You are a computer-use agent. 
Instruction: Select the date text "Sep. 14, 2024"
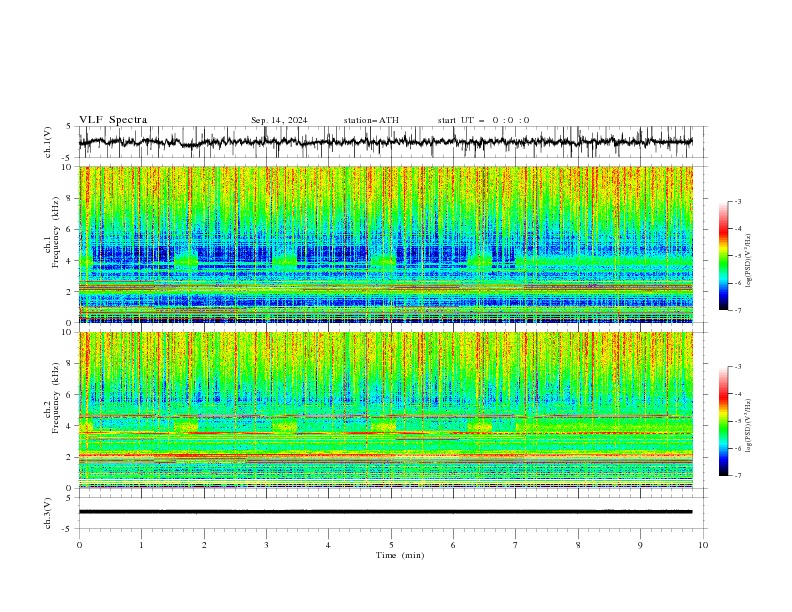[279, 120]
